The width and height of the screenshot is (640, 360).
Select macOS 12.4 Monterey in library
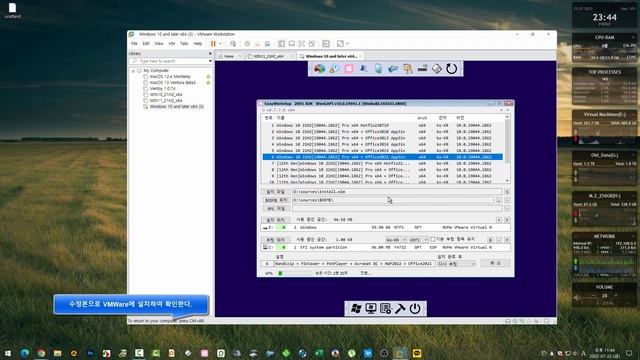(170, 76)
